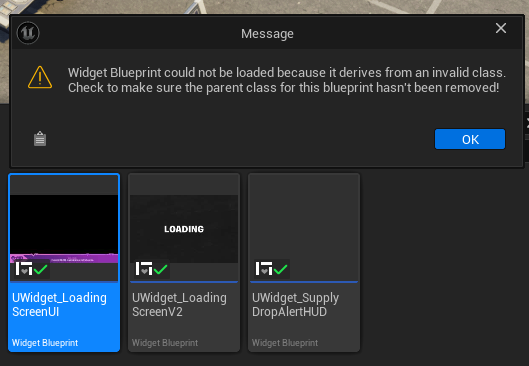The image size is (529, 366).
Task: Click the invalid class warning message text
Action: pyautogui.click(x=287, y=80)
